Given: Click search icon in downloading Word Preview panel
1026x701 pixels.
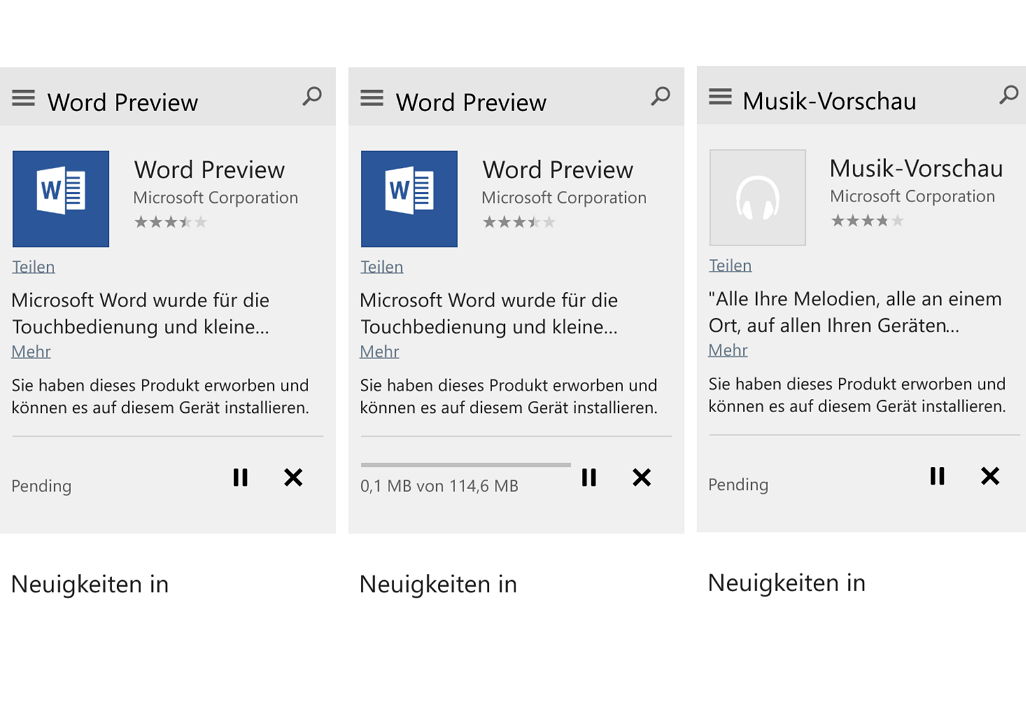Looking at the screenshot, I should tap(660, 97).
